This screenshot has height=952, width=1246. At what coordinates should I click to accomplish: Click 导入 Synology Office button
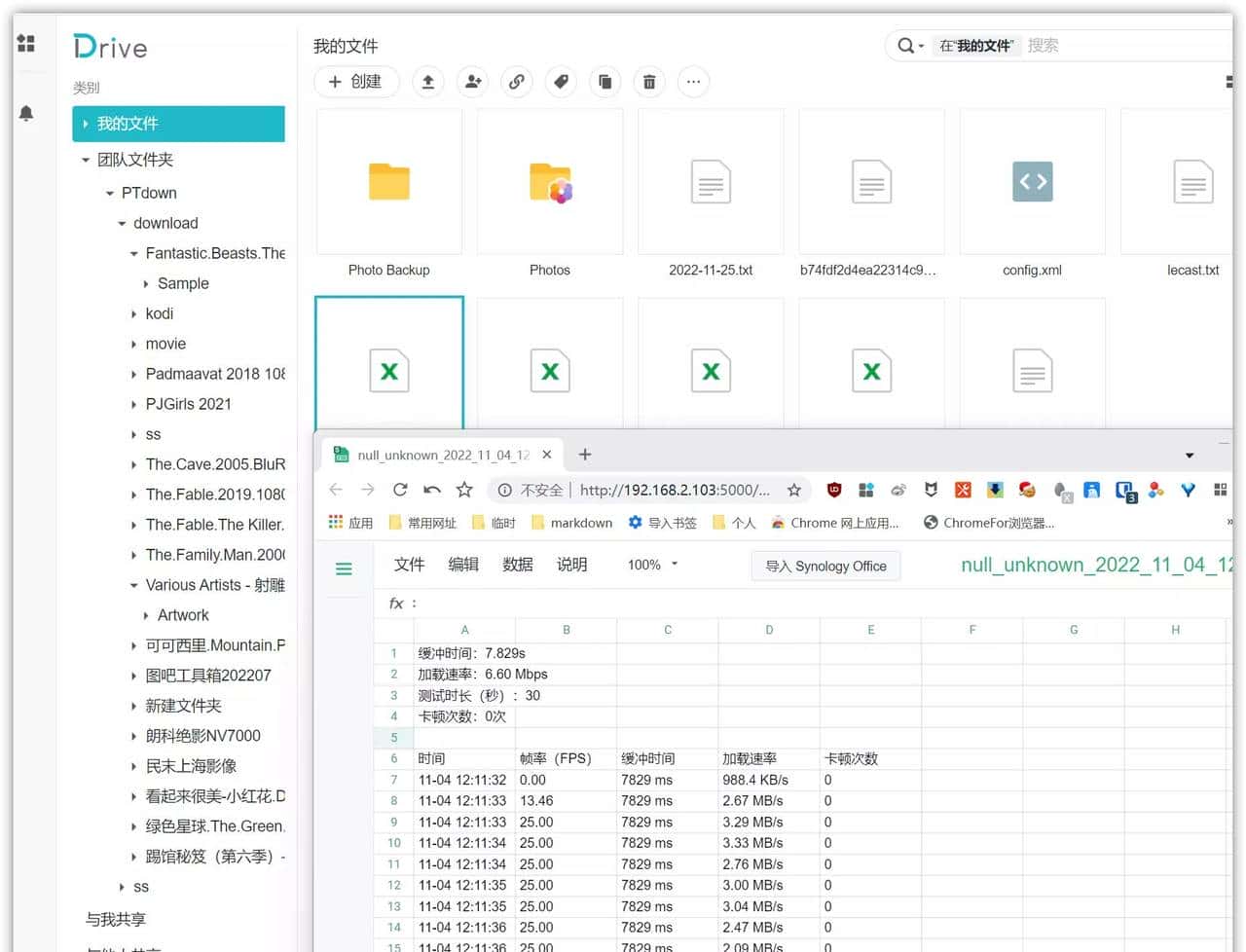point(825,567)
